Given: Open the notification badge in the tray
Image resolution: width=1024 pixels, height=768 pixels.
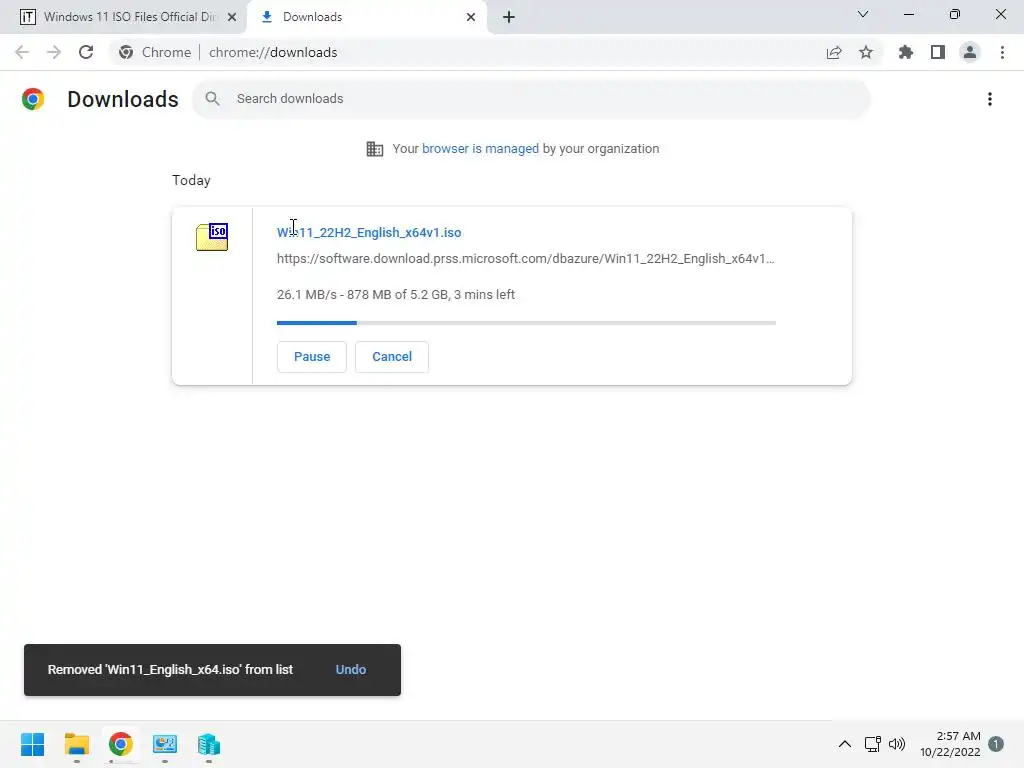Looking at the screenshot, I should pyautogui.click(x=996, y=744).
